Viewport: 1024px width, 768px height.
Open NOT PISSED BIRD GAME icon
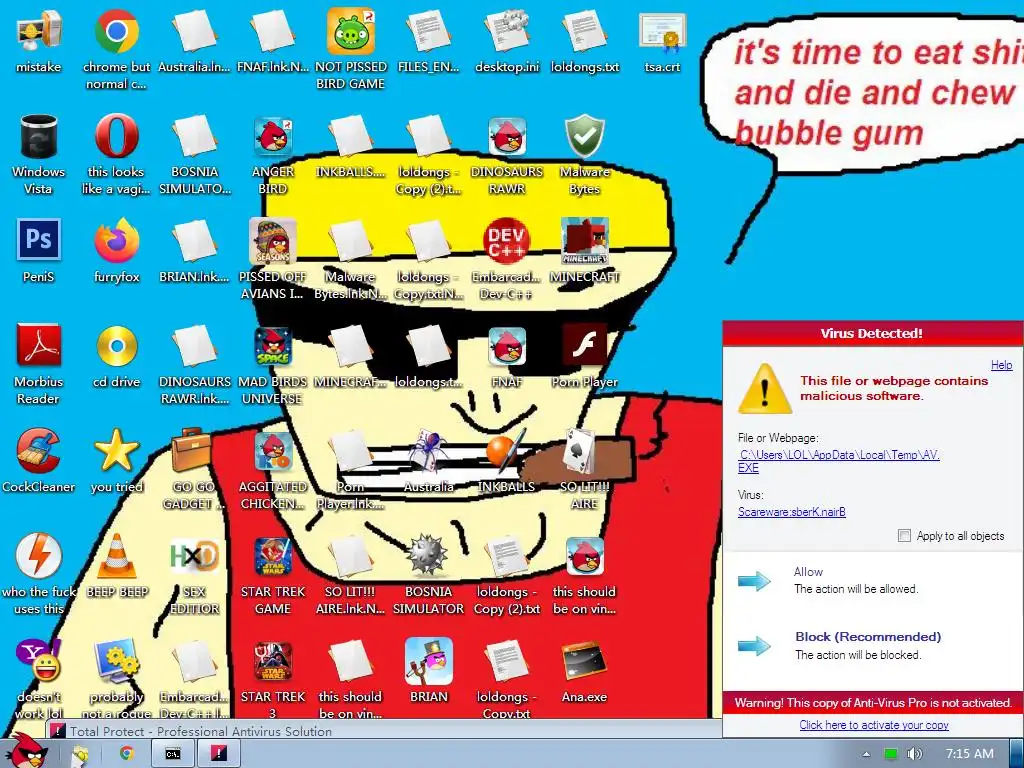tap(351, 31)
